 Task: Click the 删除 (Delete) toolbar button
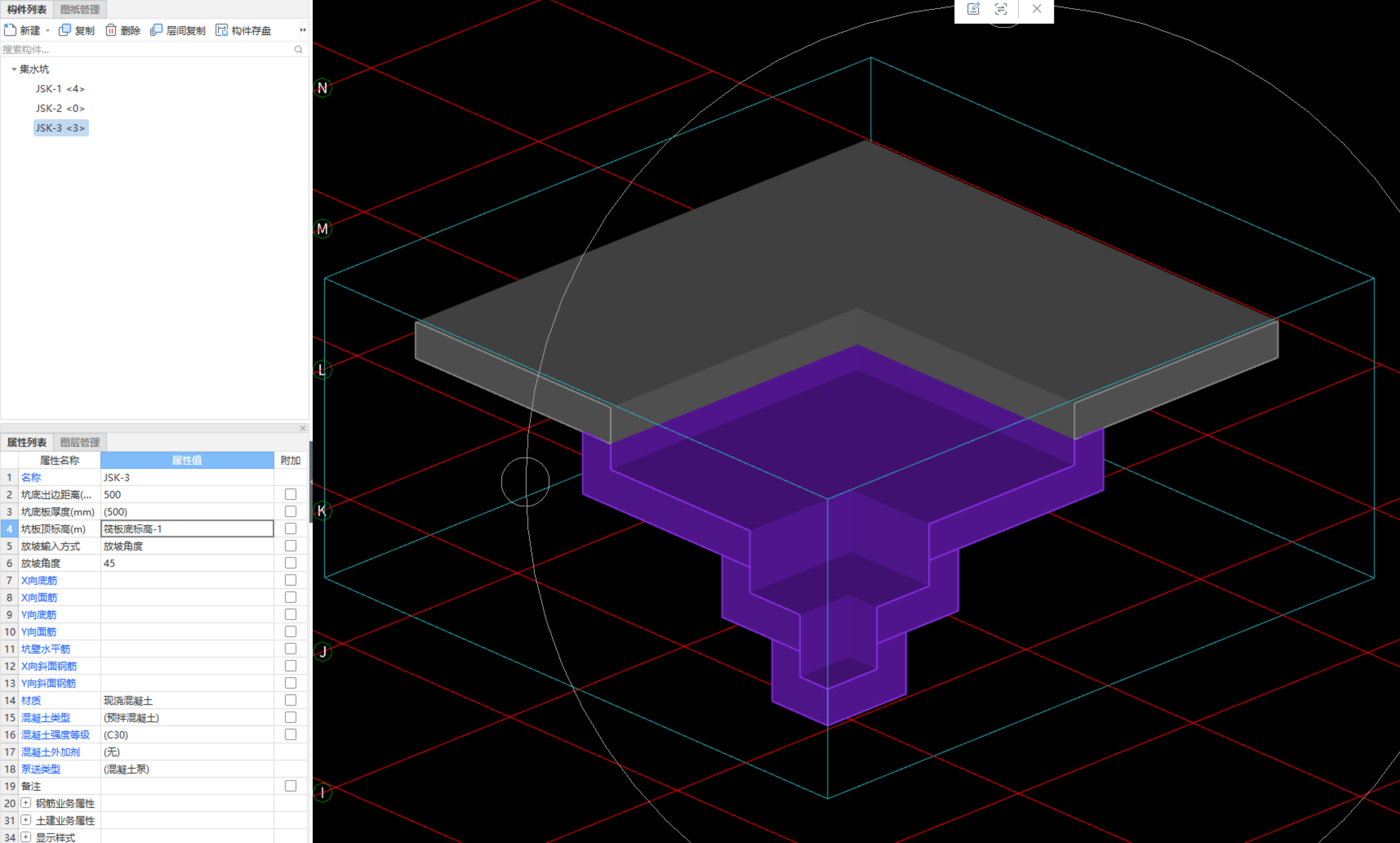point(122,30)
